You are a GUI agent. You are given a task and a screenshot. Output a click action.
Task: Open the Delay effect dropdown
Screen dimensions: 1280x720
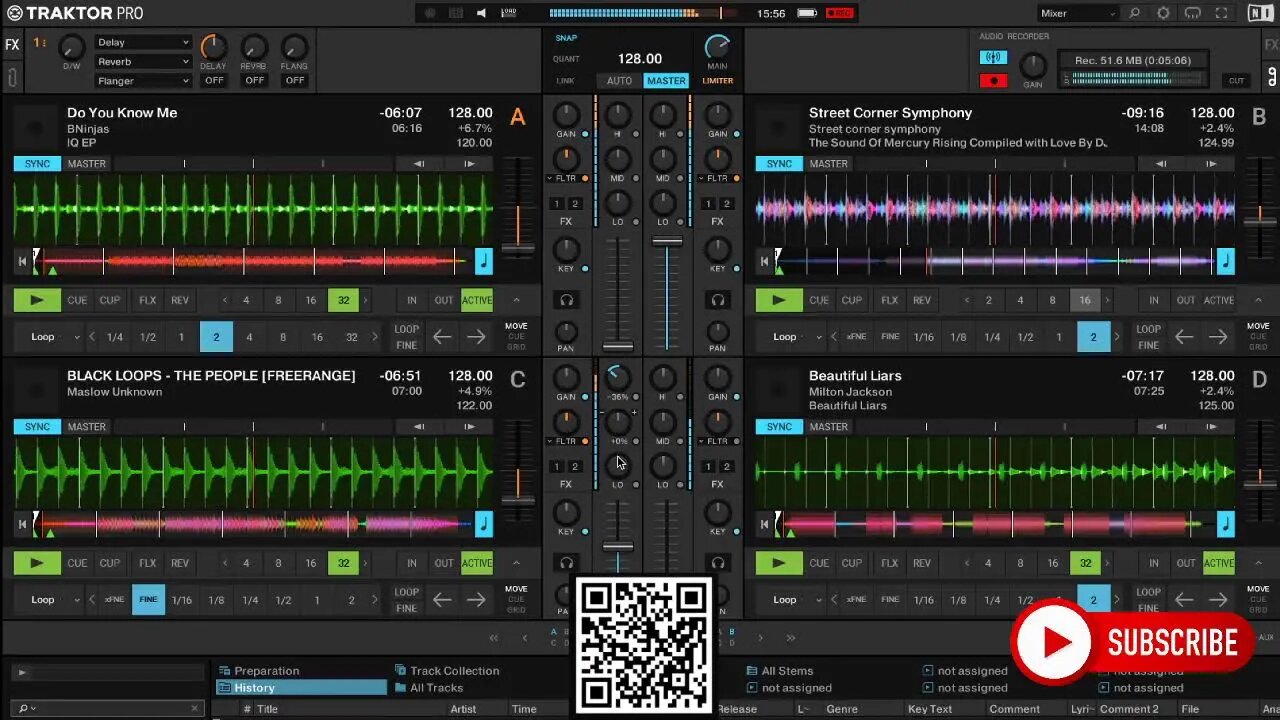pos(143,43)
